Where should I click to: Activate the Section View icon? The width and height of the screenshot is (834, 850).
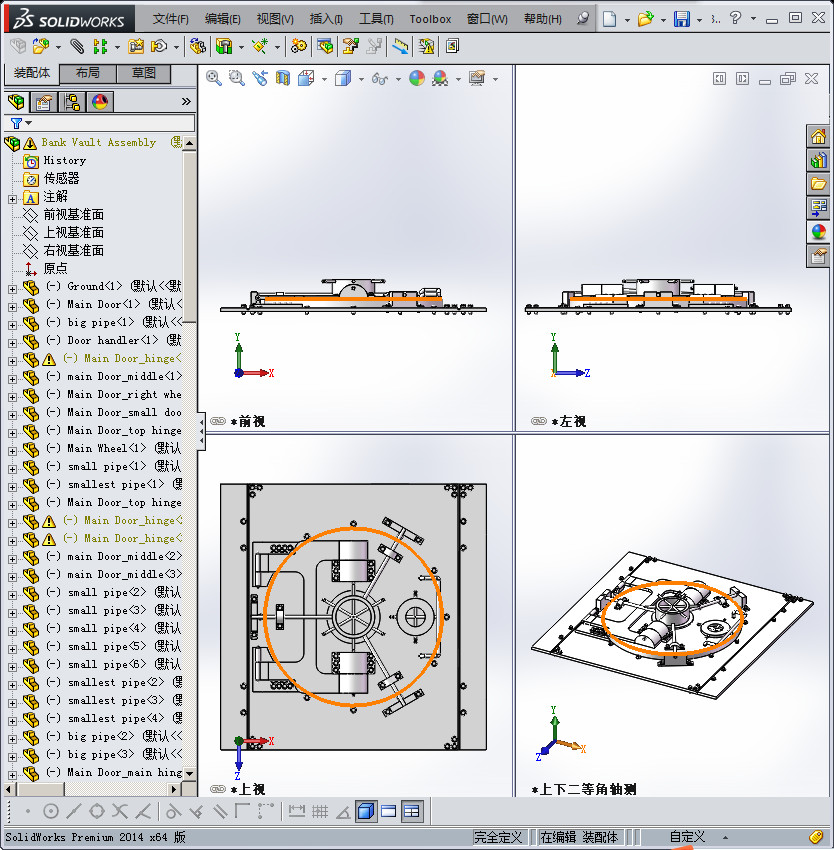[283, 79]
